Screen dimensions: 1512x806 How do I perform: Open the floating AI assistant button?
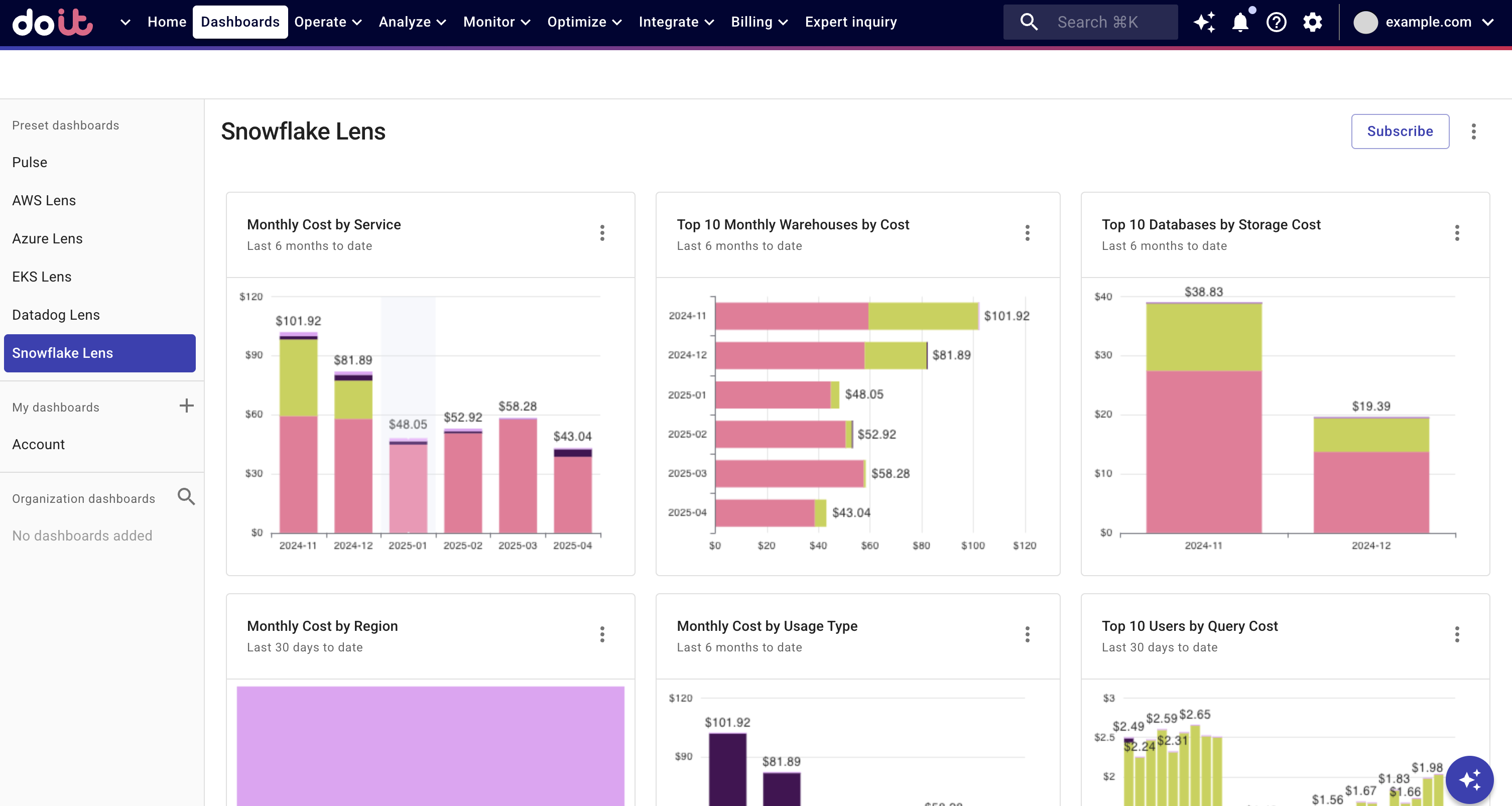(x=1469, y=779)
